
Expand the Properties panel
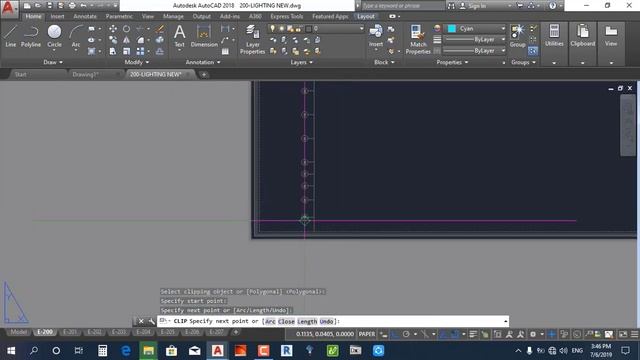point(452,62)
